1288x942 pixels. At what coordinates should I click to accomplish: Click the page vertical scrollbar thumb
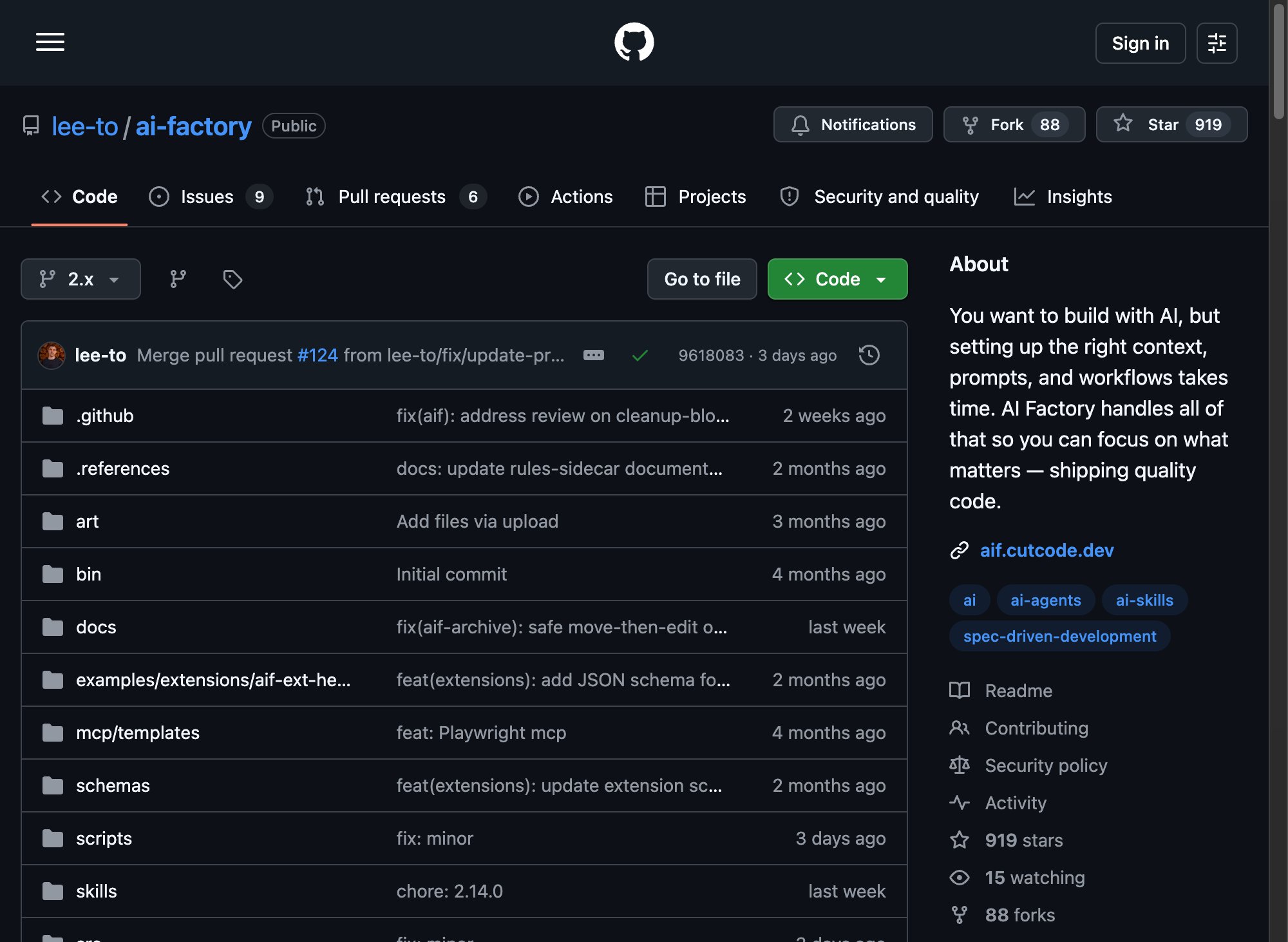tap(1279, 61)
